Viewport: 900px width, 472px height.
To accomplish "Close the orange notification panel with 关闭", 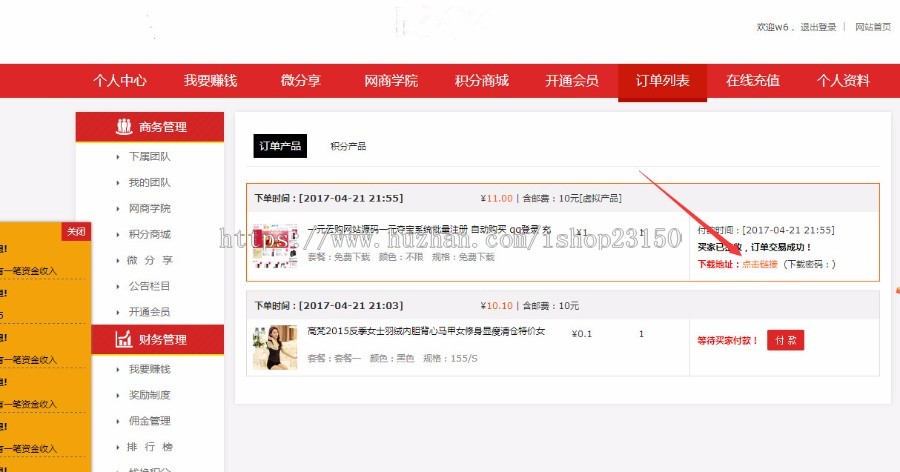I will 76,231.
